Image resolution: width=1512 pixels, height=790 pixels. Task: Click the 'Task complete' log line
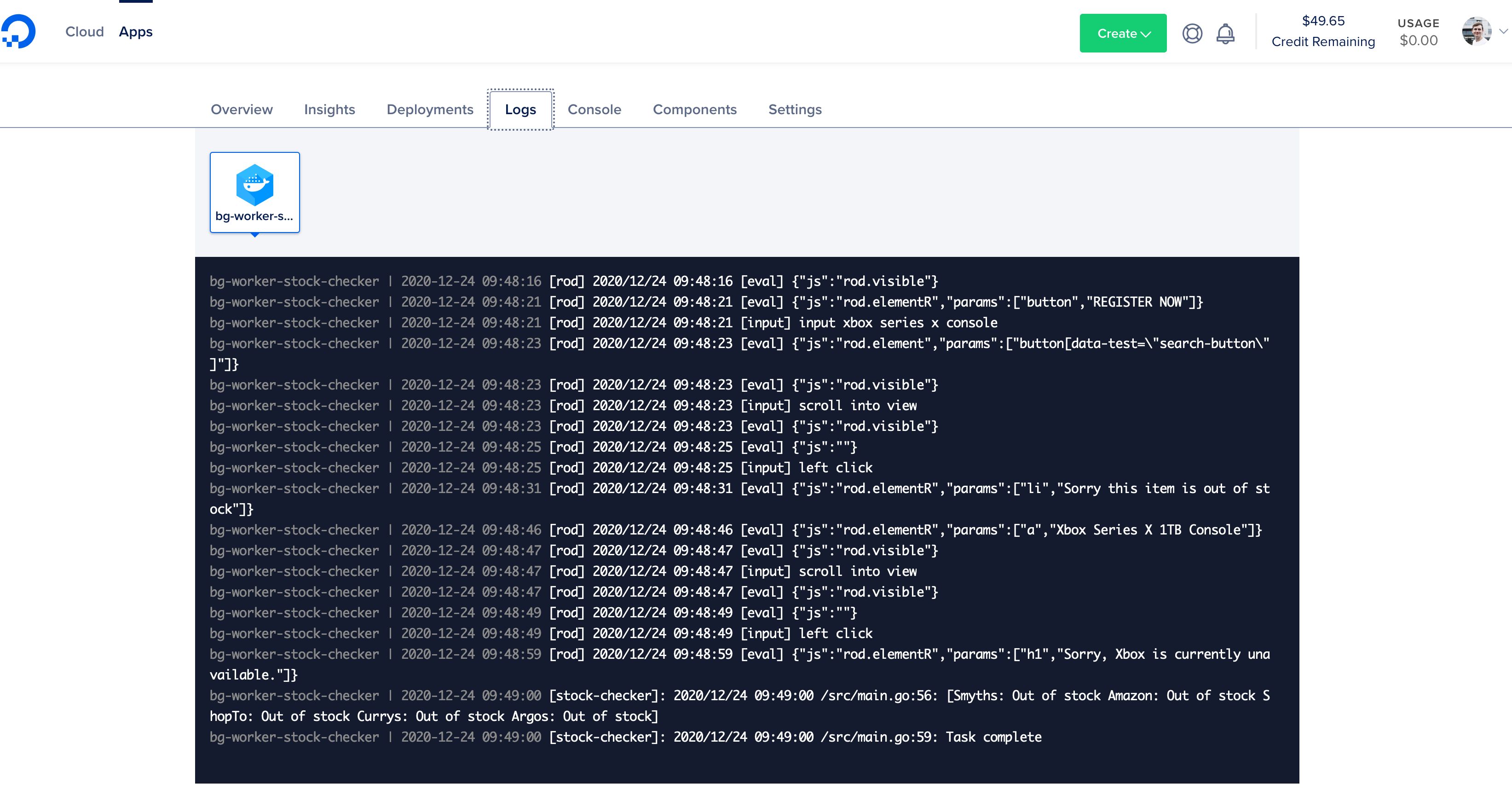[626, 737]
